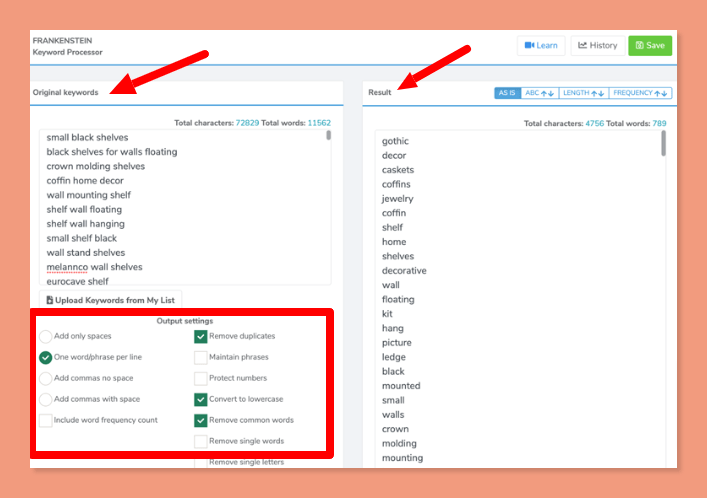Image resolution: width=707 pixels, height=498 pixels.
Task: Click the Frankenstein Keyword Processor title
Action: pos(67,46)
